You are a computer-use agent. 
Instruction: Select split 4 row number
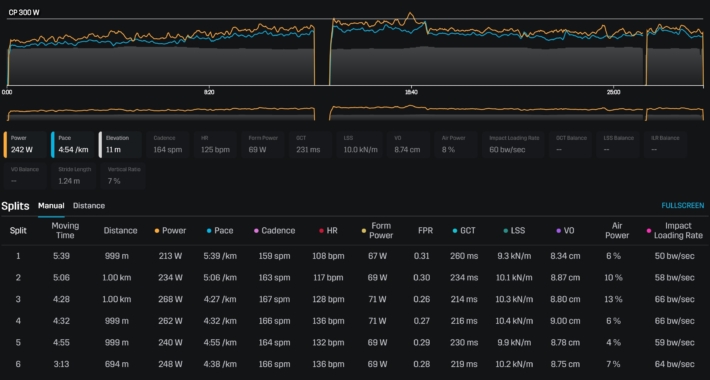(x=18, y=321)
